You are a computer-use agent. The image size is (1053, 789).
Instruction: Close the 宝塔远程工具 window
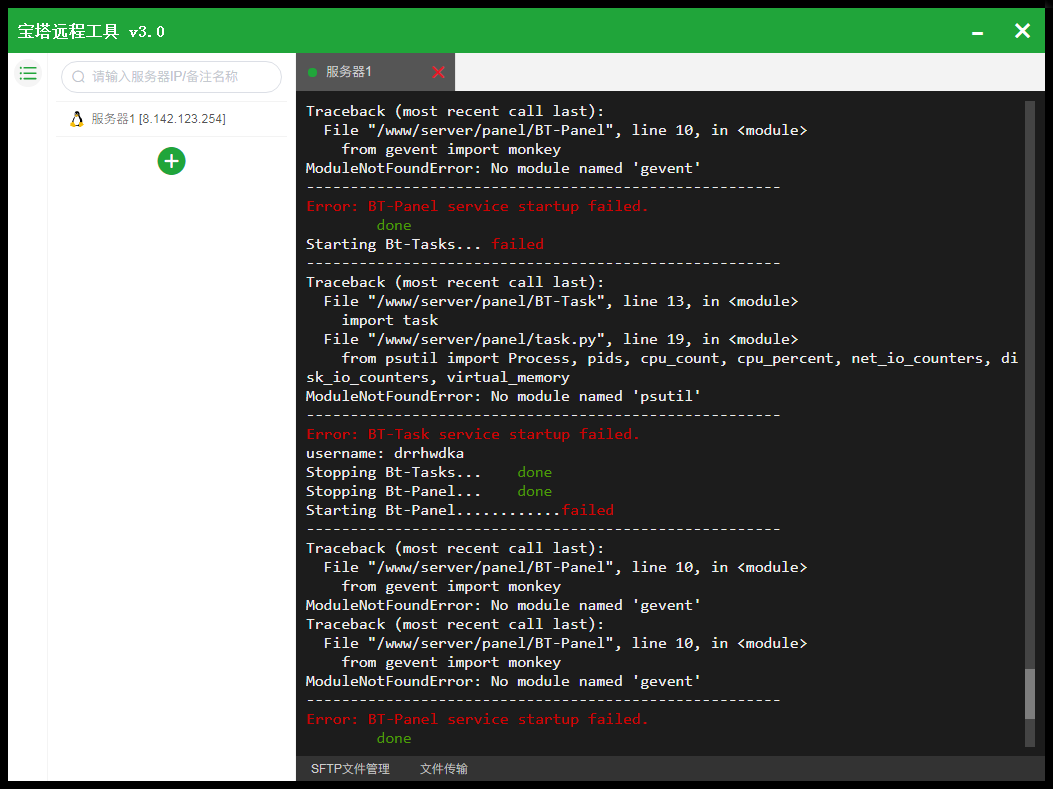coord(1022,31)
